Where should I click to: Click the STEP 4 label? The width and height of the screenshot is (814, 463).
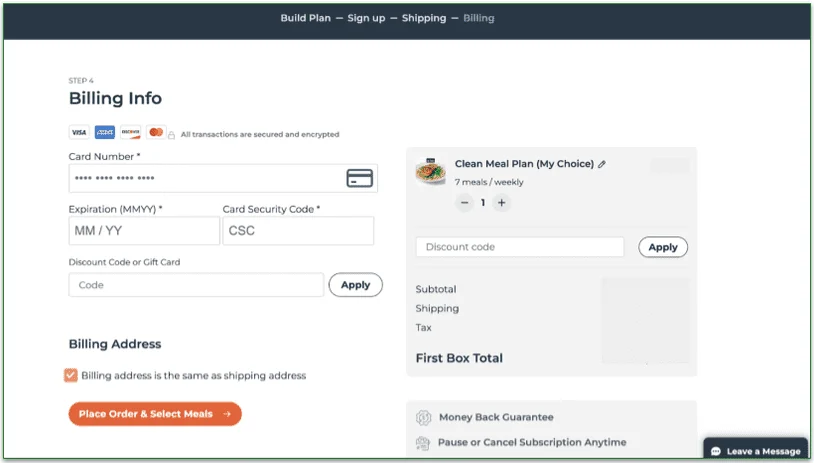click(x=81, y=80)
